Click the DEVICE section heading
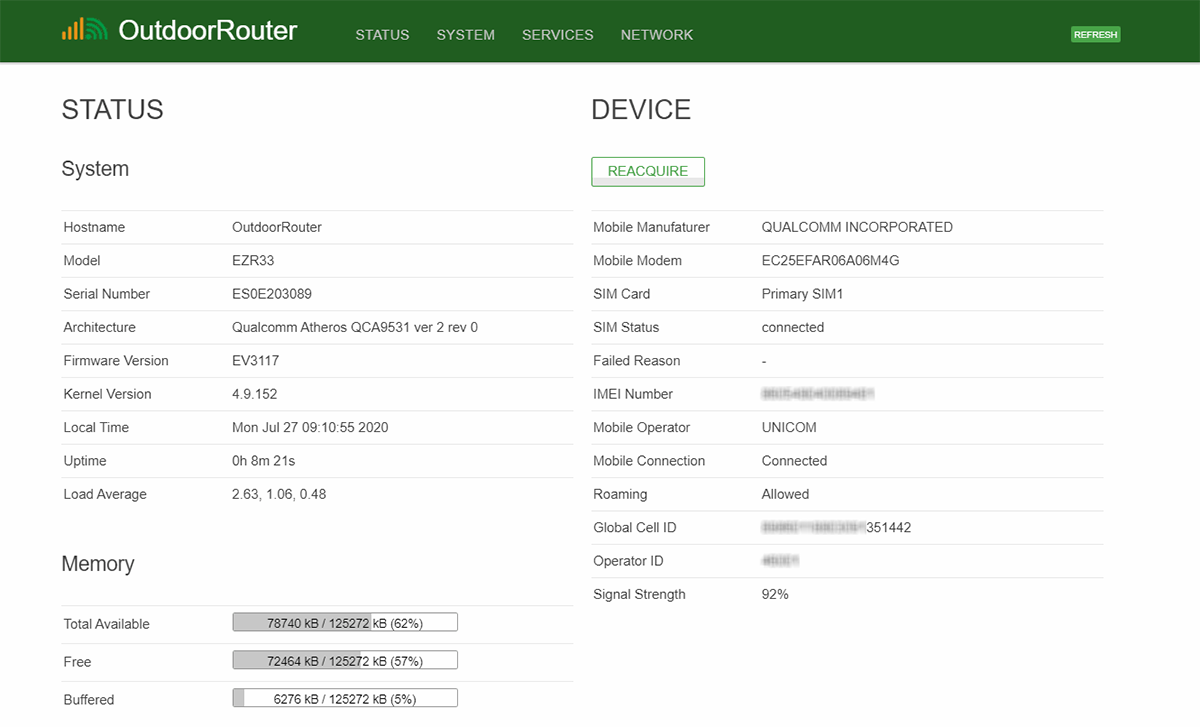 click(x=641, y=109)
